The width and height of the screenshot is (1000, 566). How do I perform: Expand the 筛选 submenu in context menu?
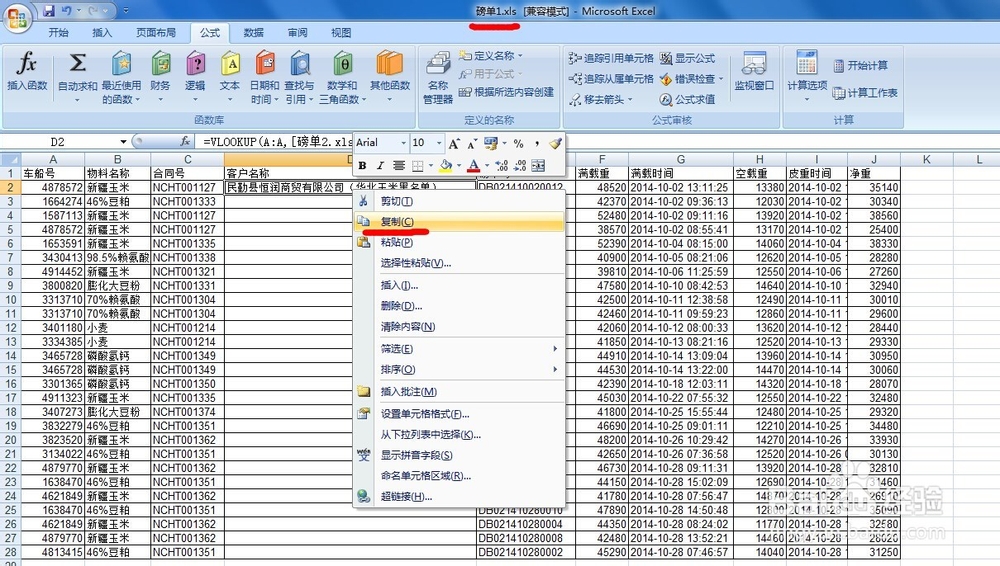(x=555, y=348)
